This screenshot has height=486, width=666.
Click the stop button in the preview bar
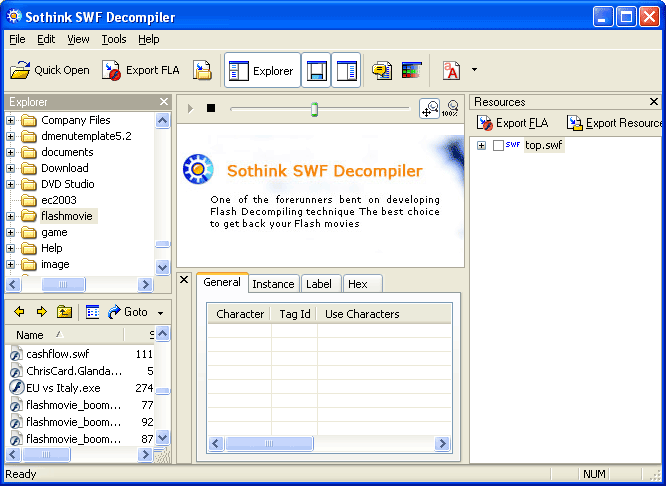[211, 108]
